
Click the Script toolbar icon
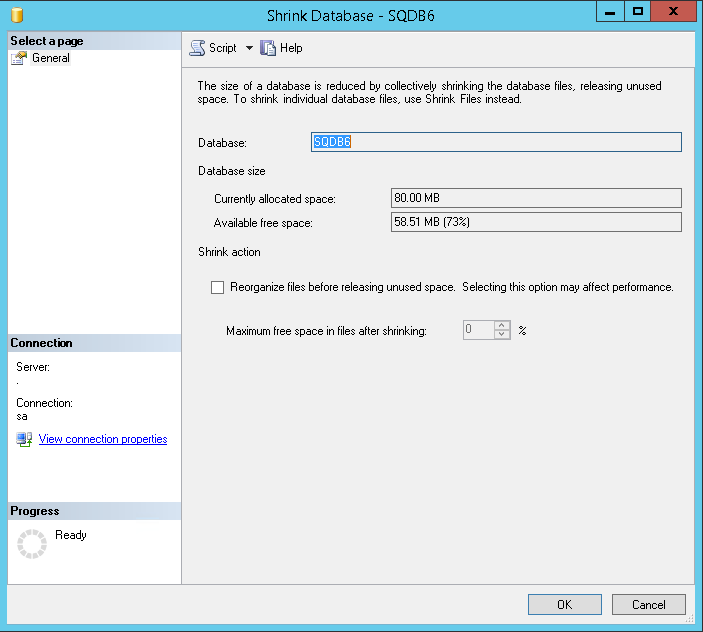click(x=197, y=48)
